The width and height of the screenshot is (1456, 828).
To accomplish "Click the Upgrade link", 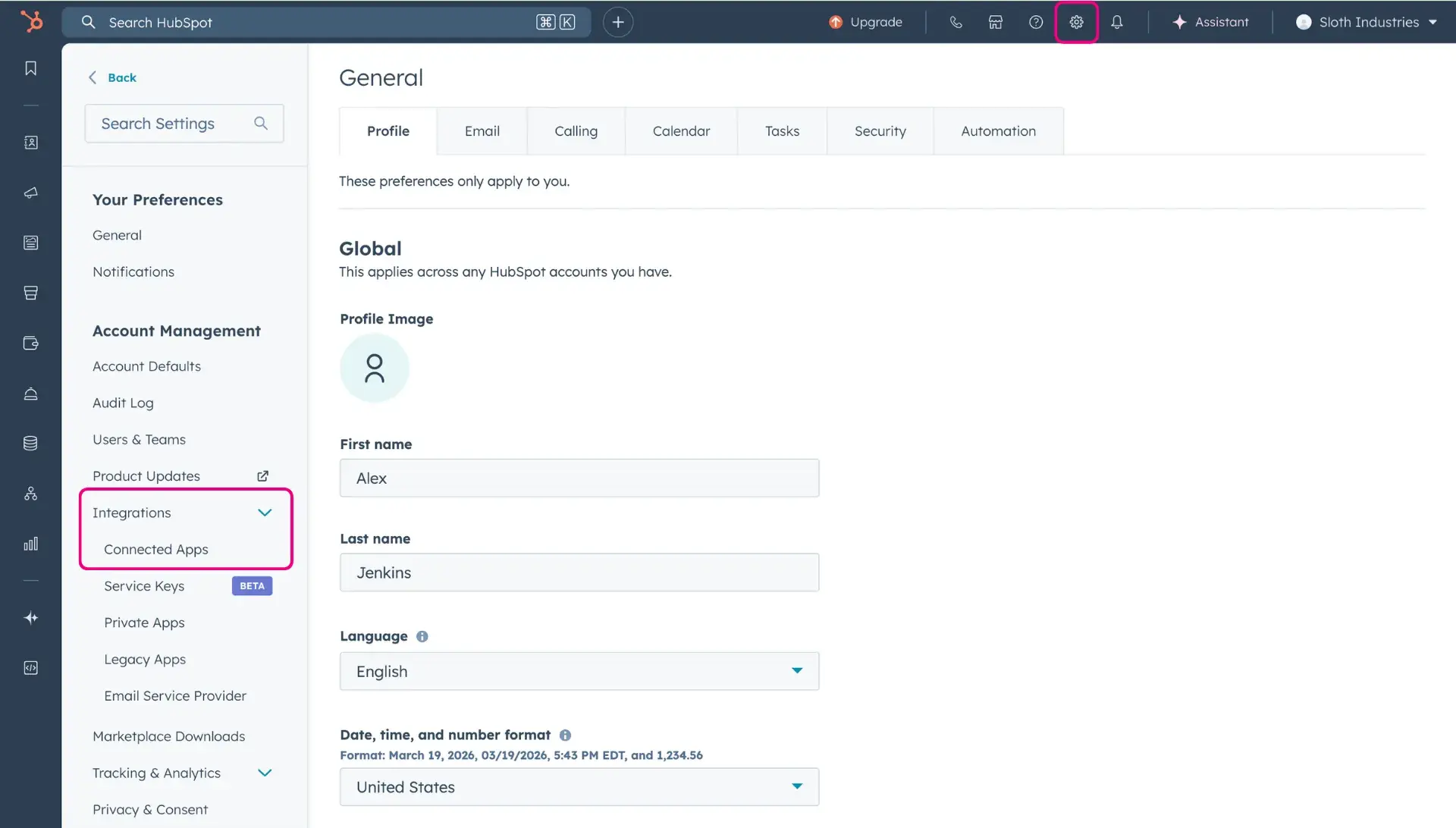I will (866, 22).
